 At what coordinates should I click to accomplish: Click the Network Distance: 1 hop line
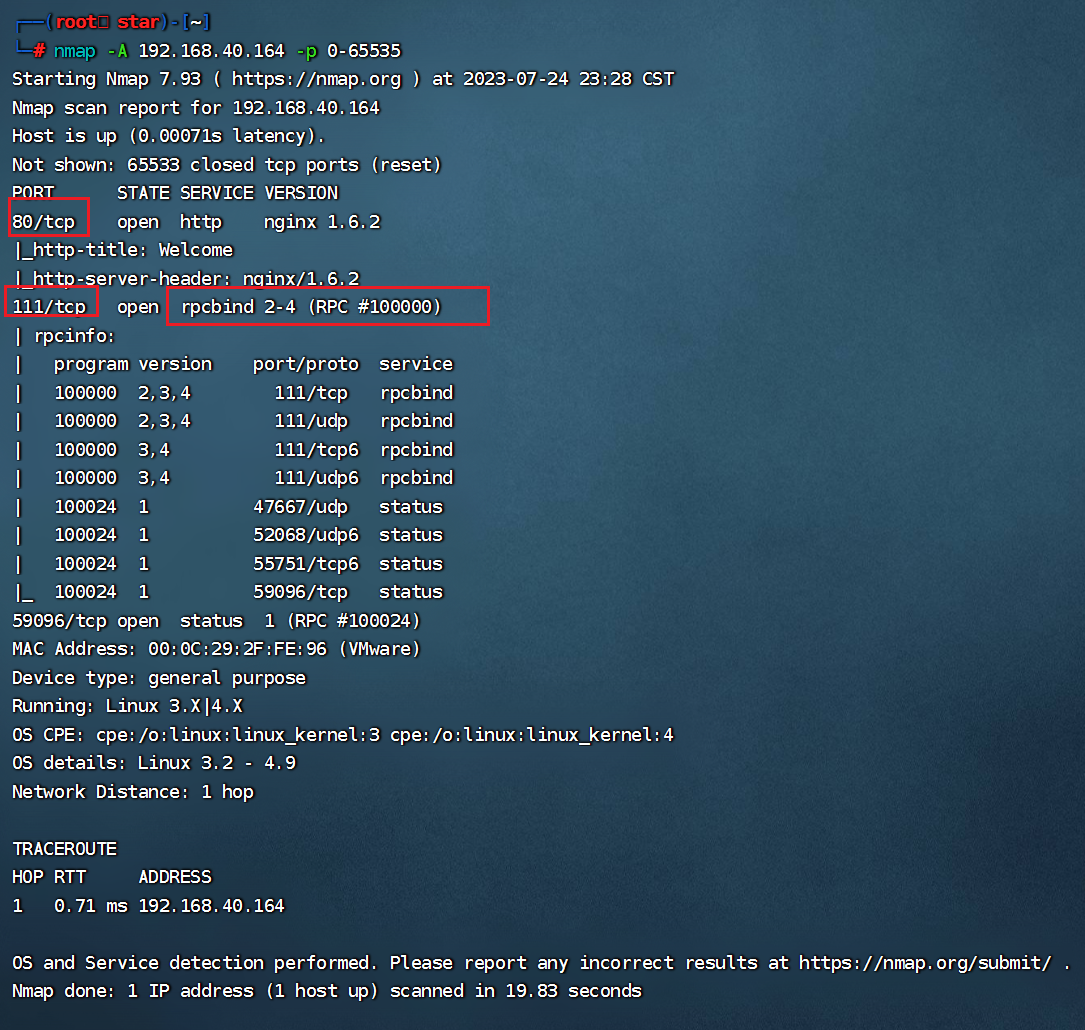[133, 792]
